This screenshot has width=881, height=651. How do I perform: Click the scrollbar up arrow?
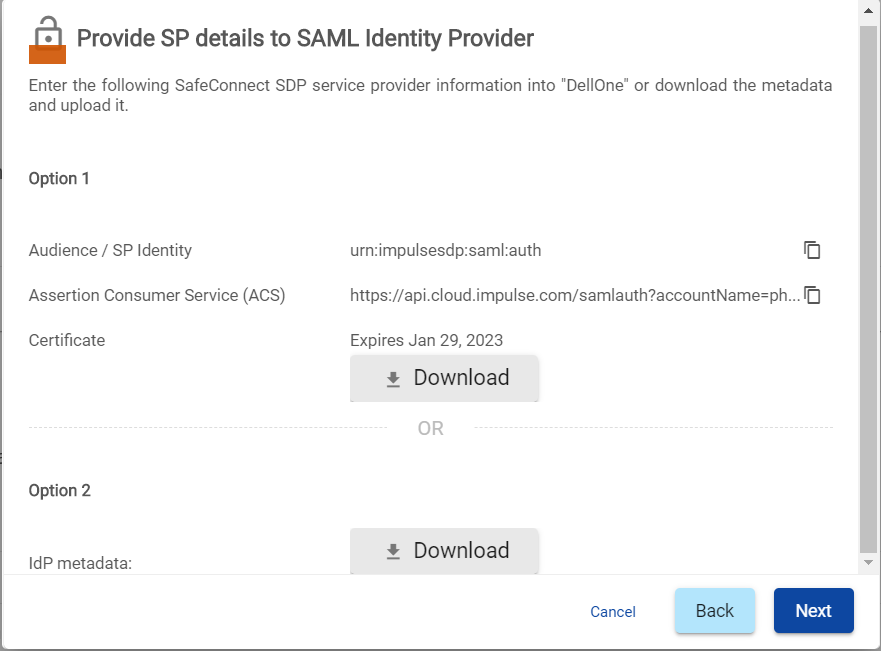868,13
